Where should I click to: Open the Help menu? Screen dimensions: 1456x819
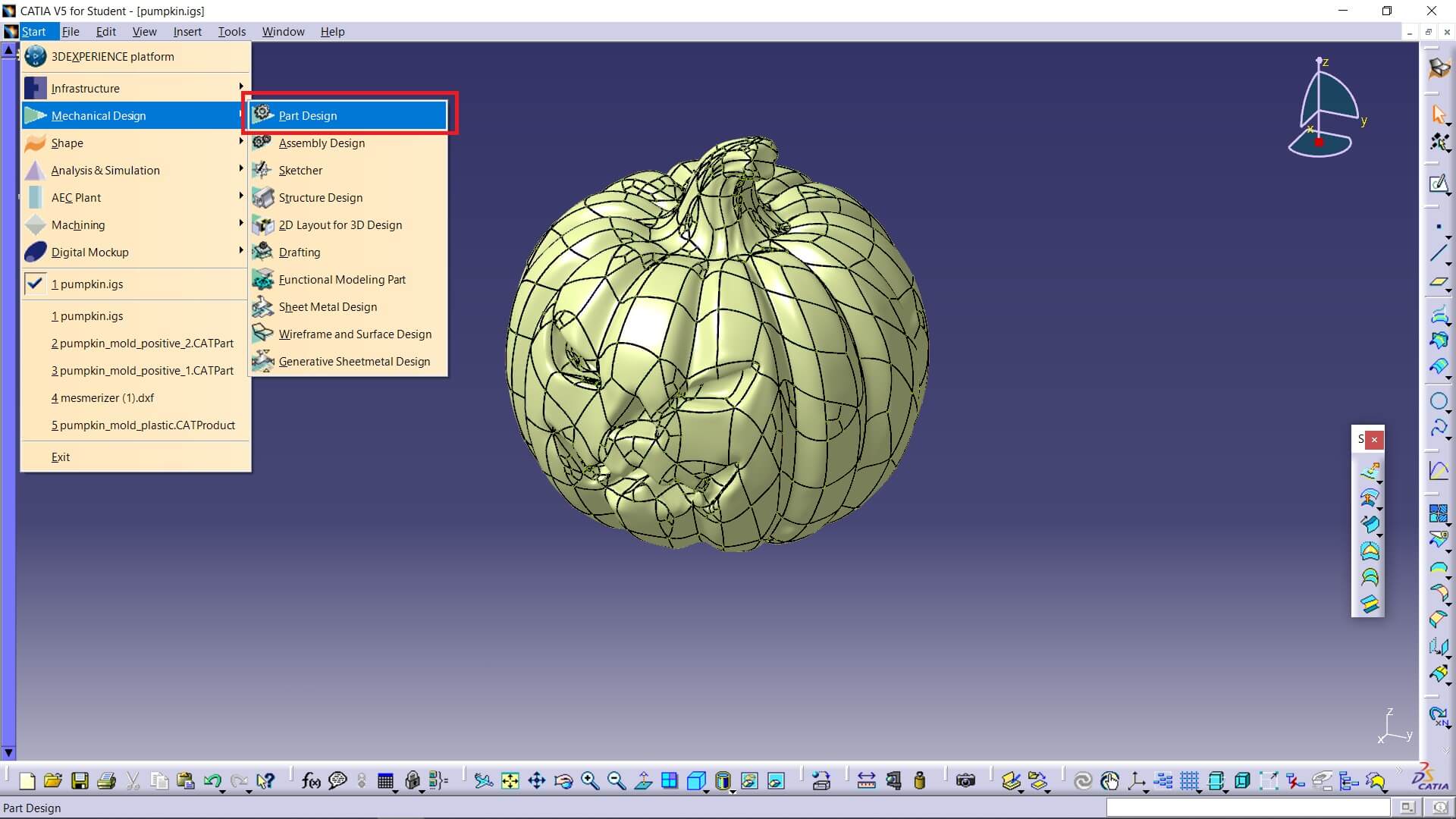(332, 31)
